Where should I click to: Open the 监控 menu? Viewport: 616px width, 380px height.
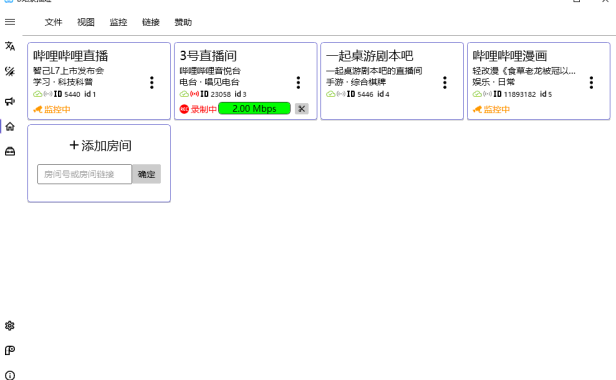pos(118,22)
